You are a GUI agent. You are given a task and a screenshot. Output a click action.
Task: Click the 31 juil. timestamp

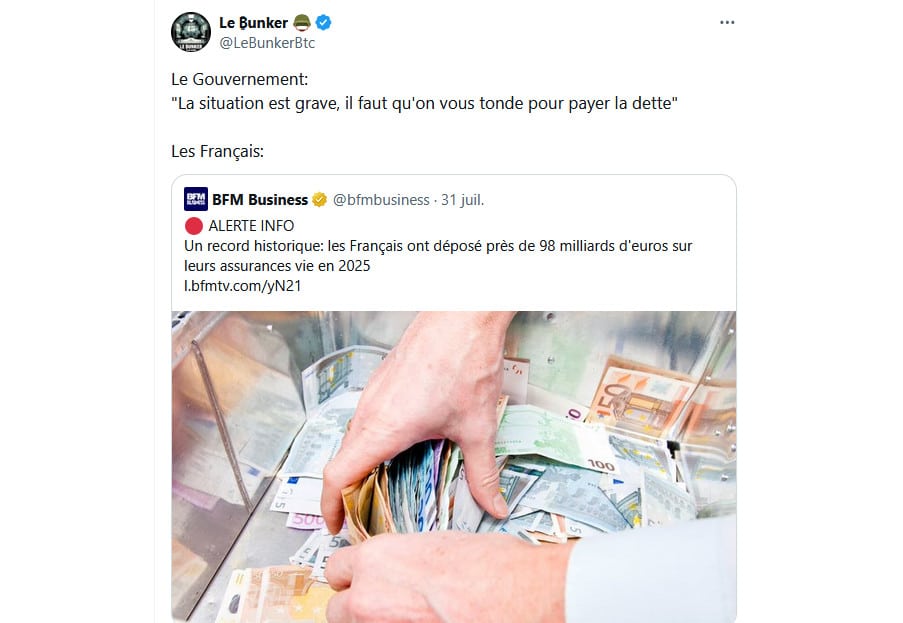coord(462,200)
